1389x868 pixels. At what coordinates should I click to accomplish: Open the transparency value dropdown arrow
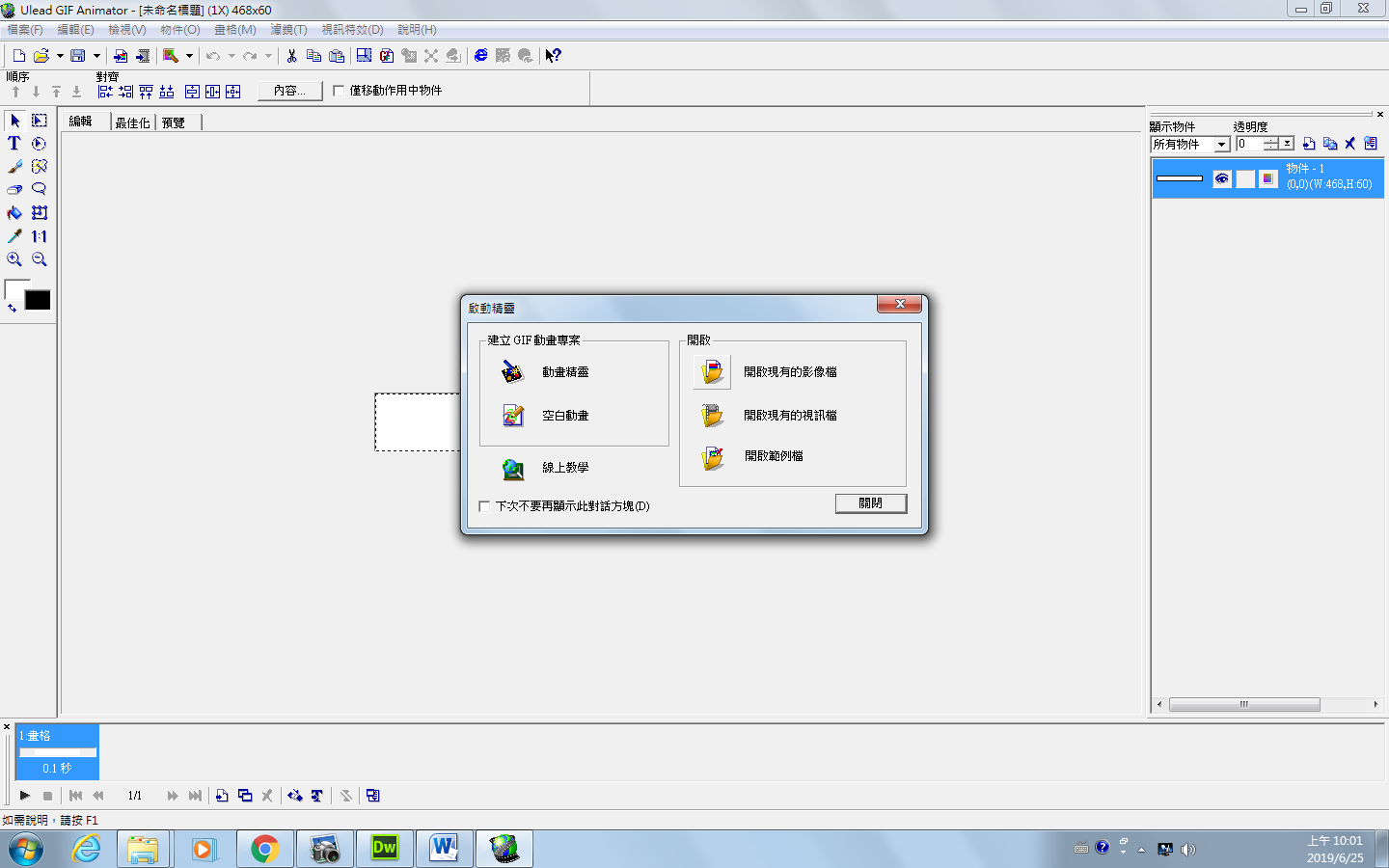[1287, 144]
